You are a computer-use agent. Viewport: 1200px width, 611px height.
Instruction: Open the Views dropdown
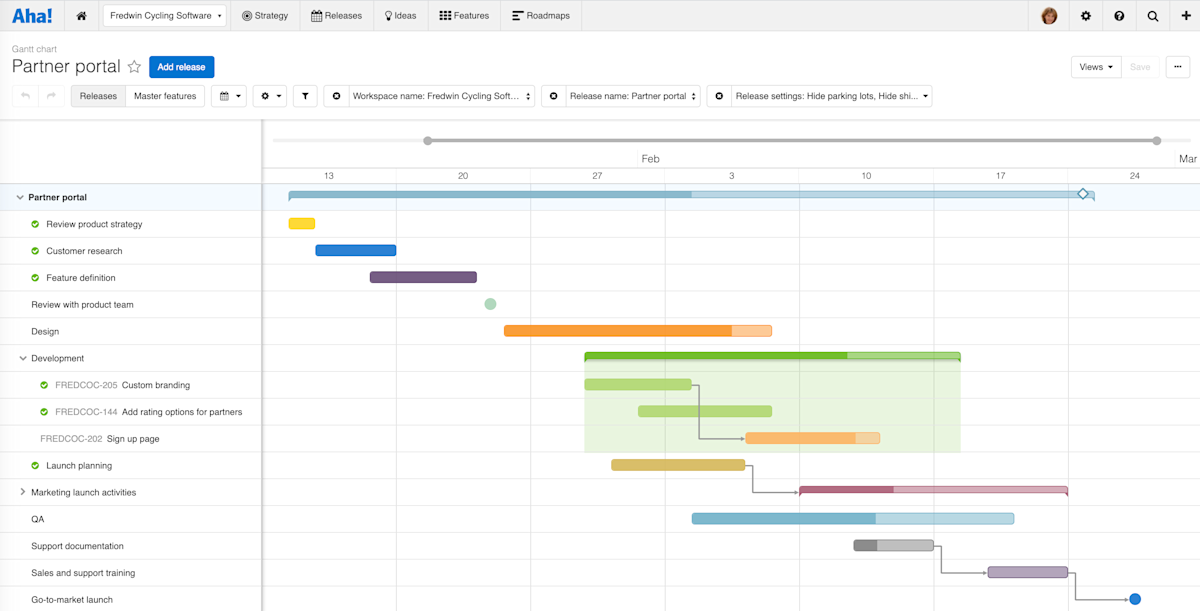pyautogui.click(x=1096, y=66)
